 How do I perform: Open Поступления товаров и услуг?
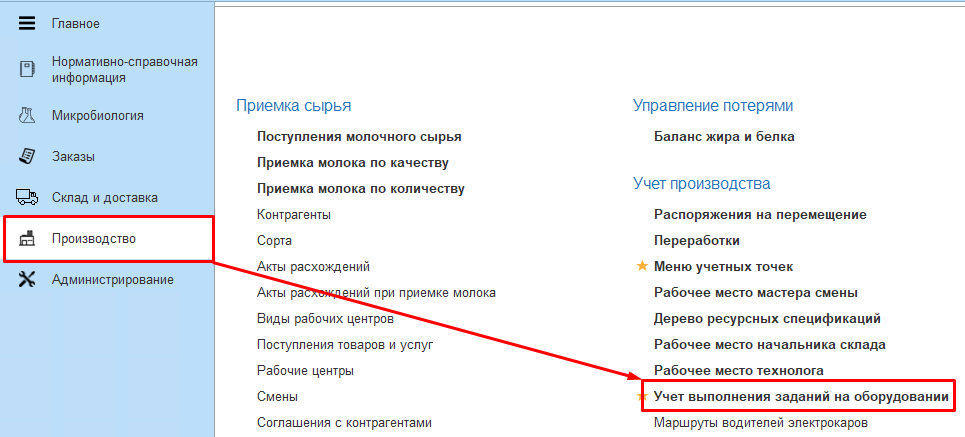(x=345, y=345)
